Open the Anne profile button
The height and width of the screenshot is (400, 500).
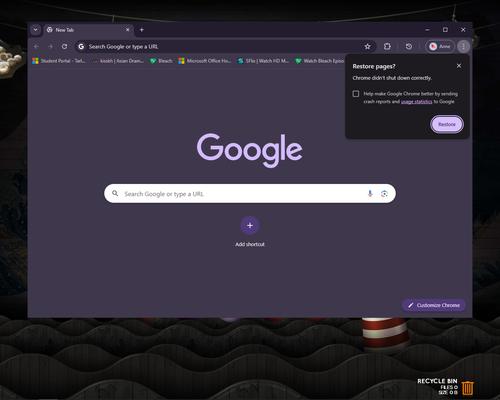440,46
